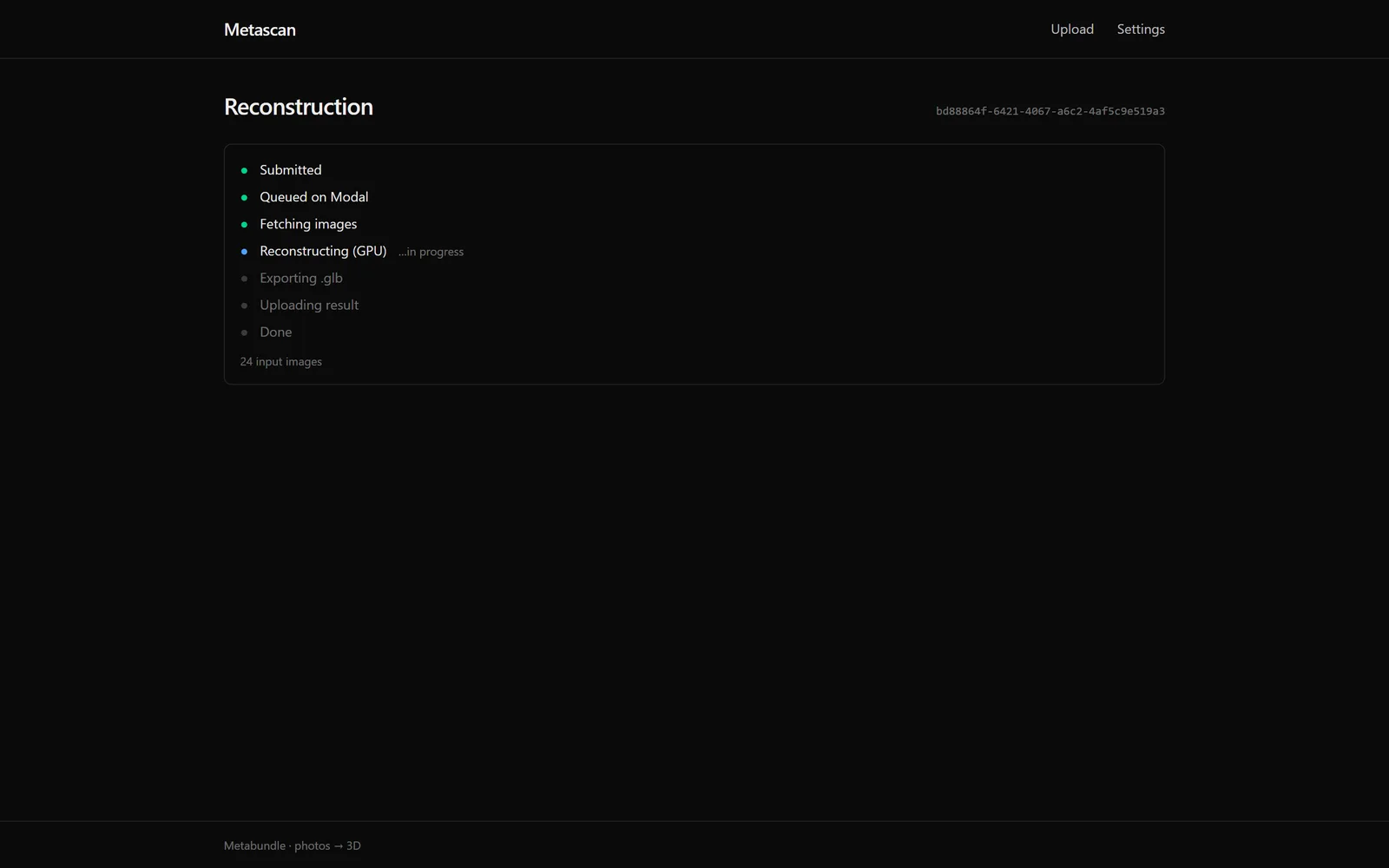Select the Queued on Modal step label
The image size is (1389, 868).
(x=314, y=197)
